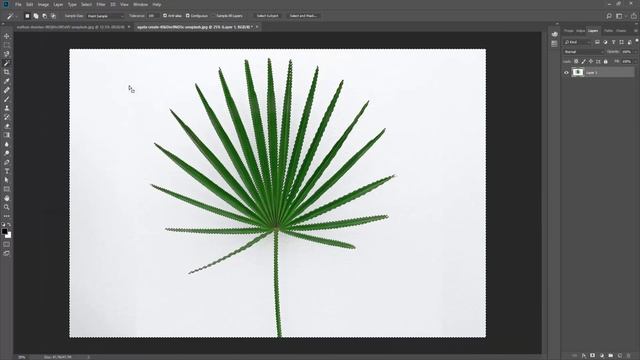Click the Add to selection icon
Image resolution: width=640 pixels, height=360 pixels.
coord(36,16)
